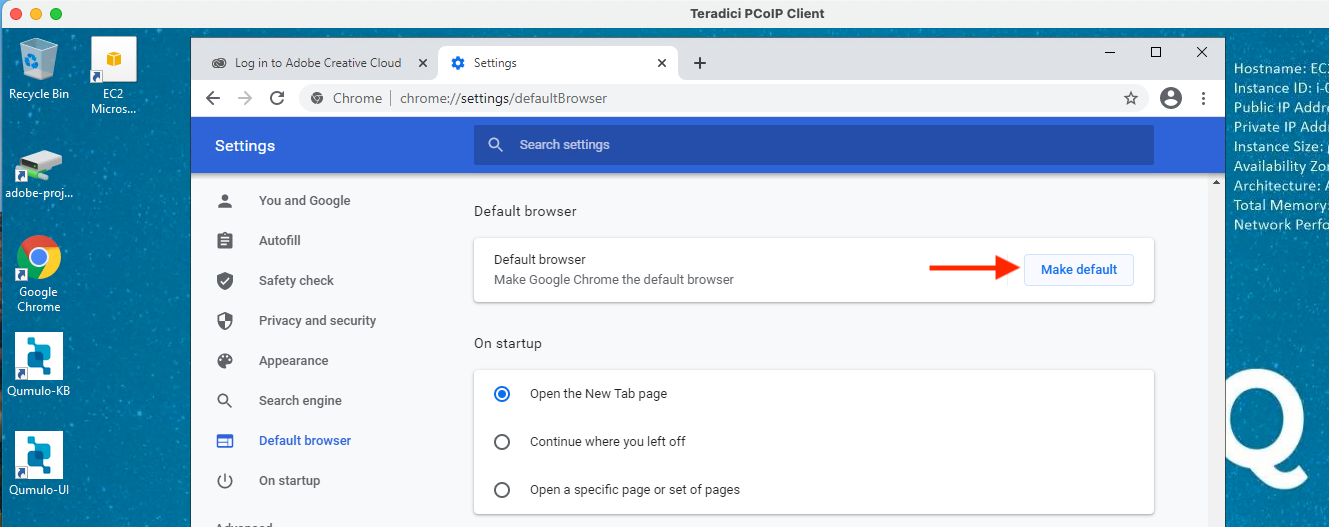The height and width of the screenshot is (527, 1329).
Task: Open Autofill settings section
Action: [279, 241]
